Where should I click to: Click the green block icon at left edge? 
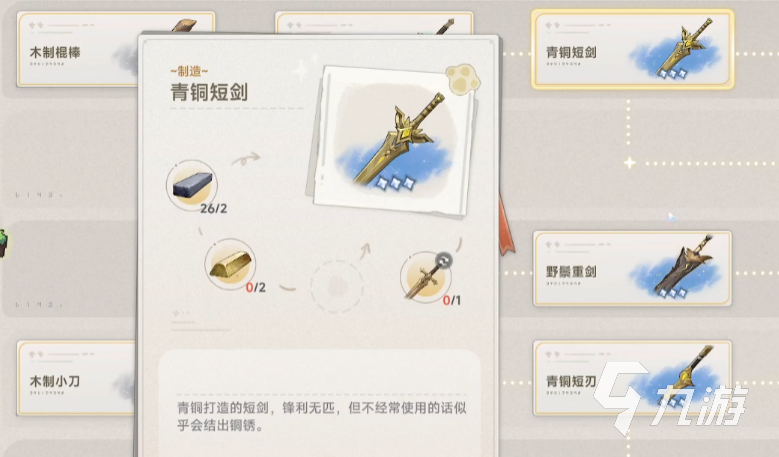click(x=3, y=243)
